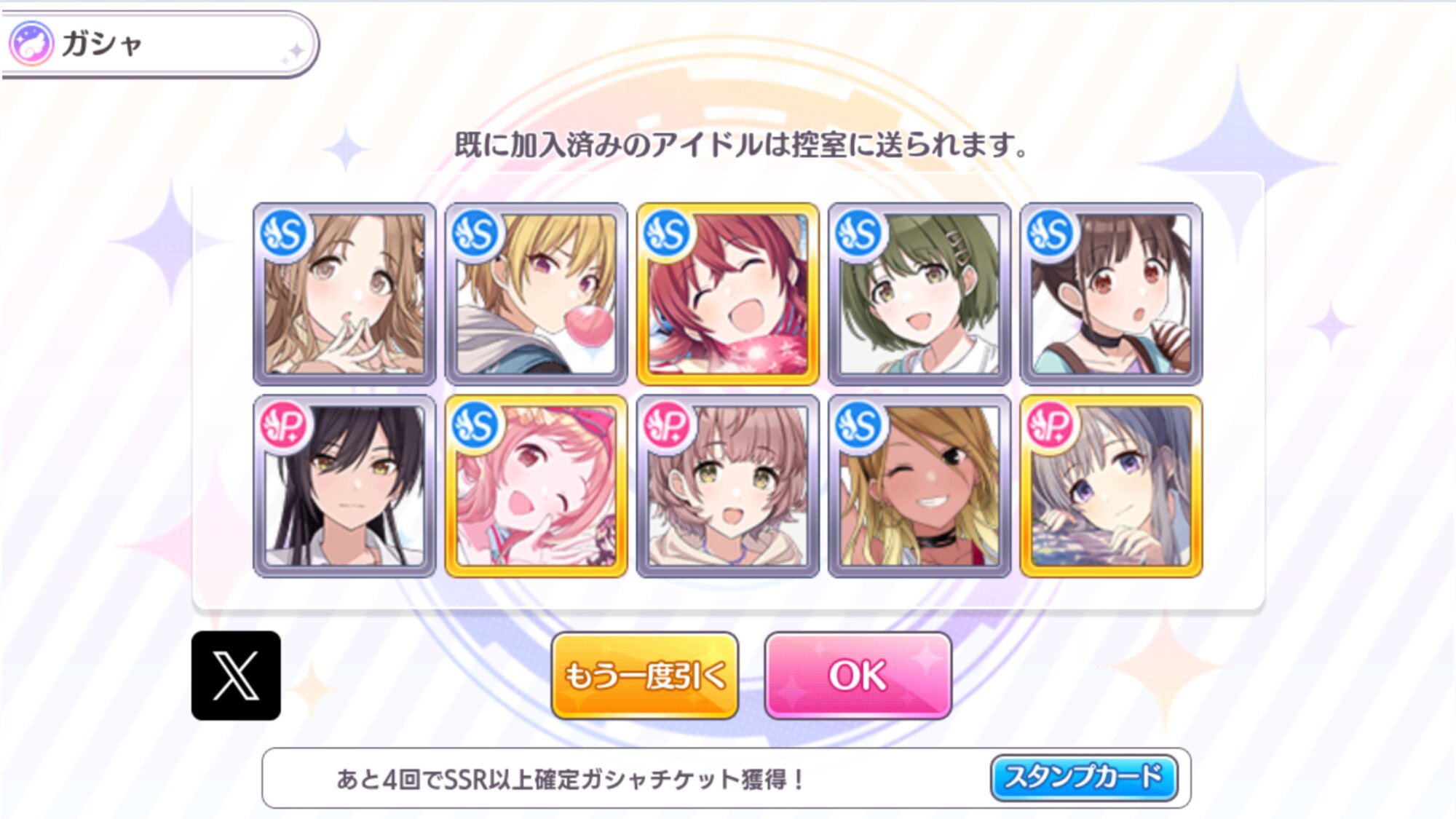Viewport: 1456px width, 819px height.
Task: Click the SSR確定ガシャチケット progress message
Action: click(571, 779)
